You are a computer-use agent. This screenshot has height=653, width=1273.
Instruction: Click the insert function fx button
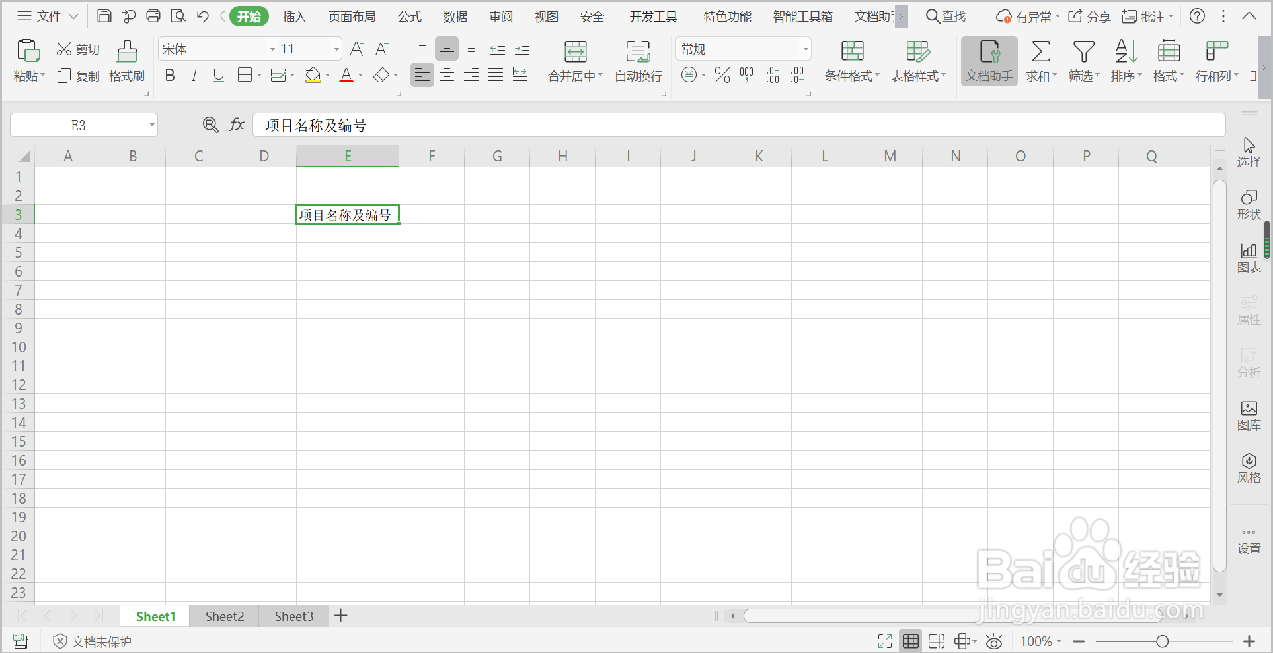coord(237,125)
